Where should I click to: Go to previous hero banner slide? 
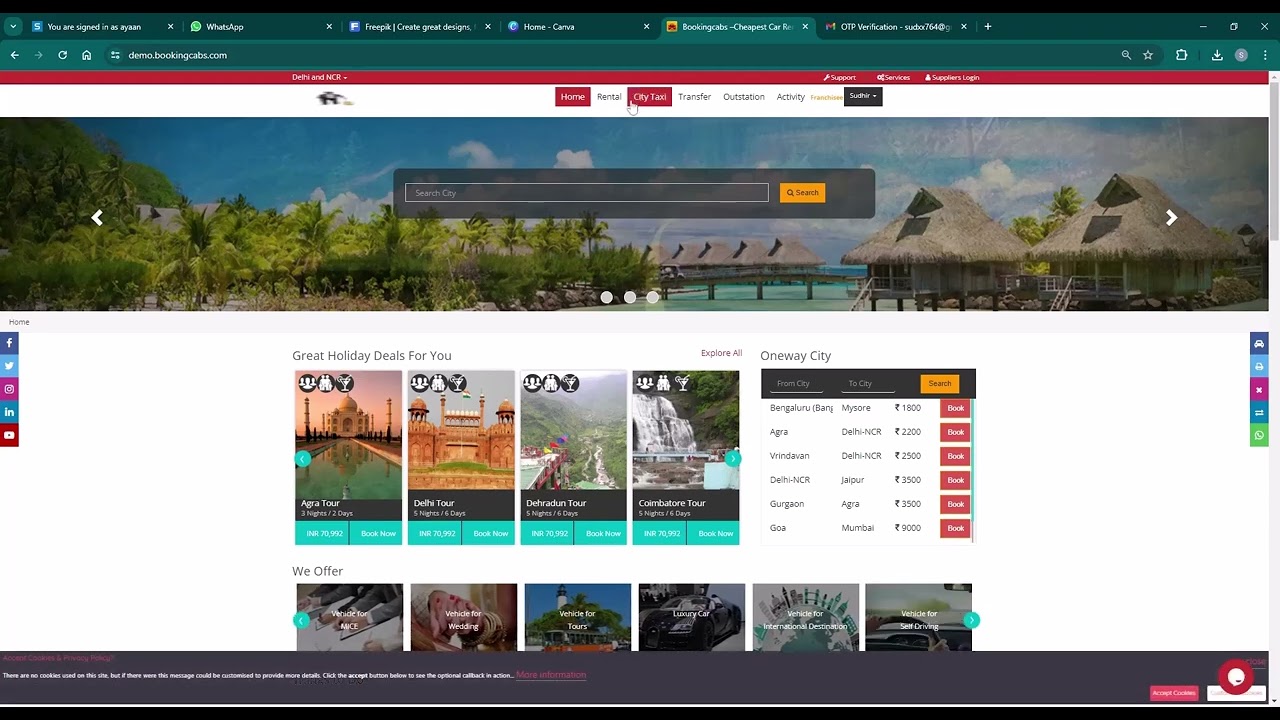pyautogui.click(x=97, y=217)
